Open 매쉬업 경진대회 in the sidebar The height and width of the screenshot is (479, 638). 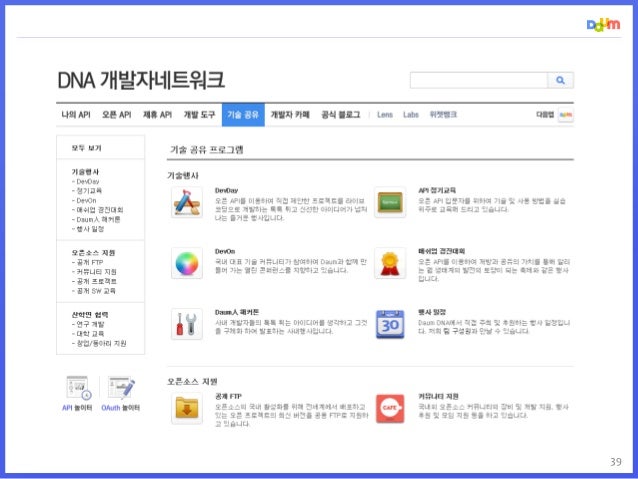click(100, 210)
